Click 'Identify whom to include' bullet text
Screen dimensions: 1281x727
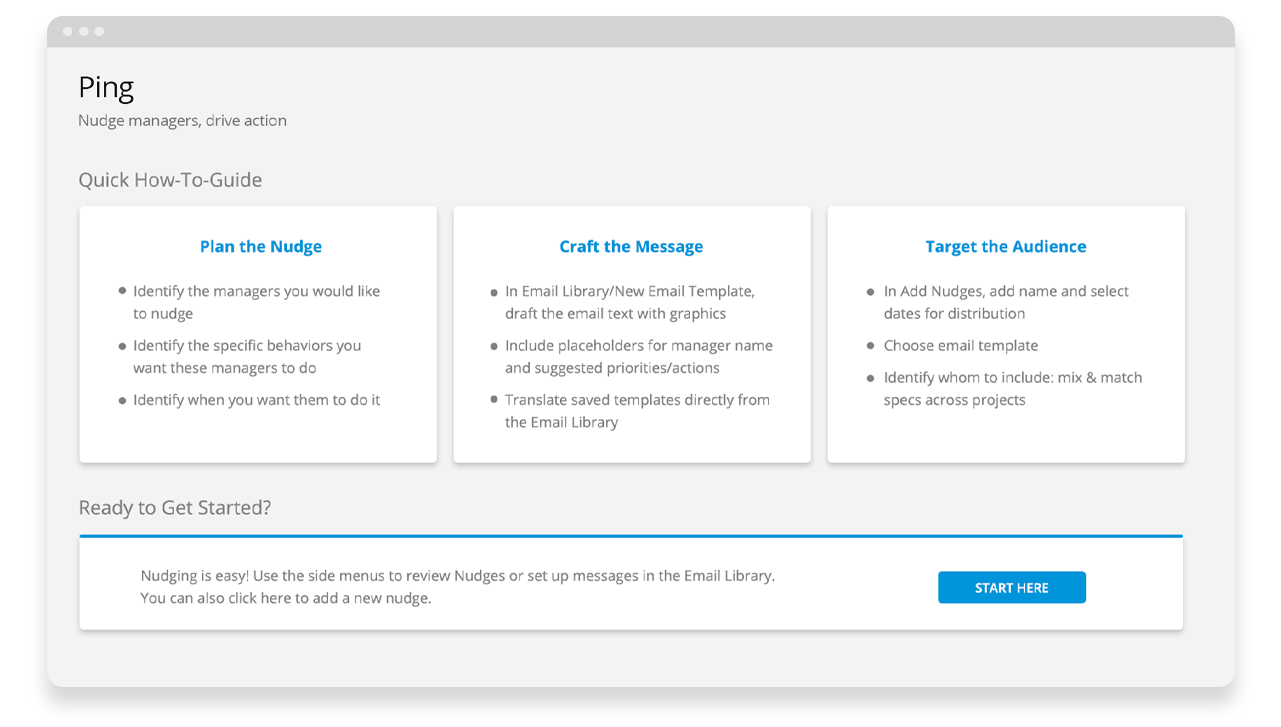tap(1012, 388)
